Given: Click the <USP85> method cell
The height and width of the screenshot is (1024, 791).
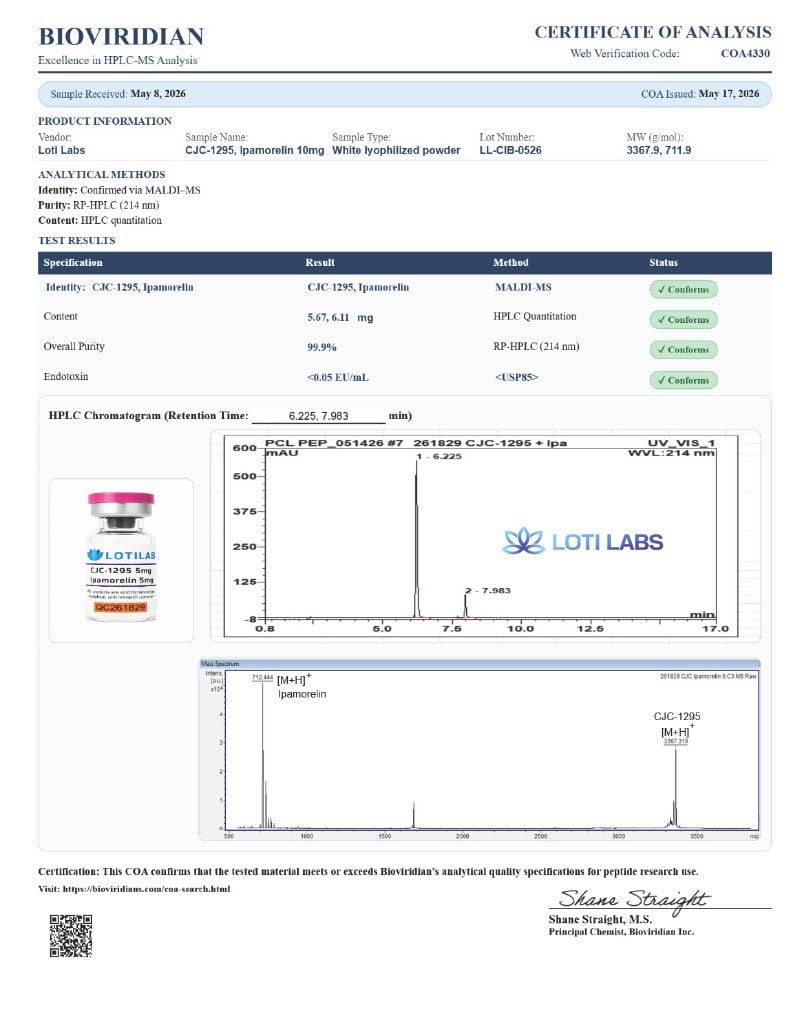Looking at the screenshot, I should (517, 377).
